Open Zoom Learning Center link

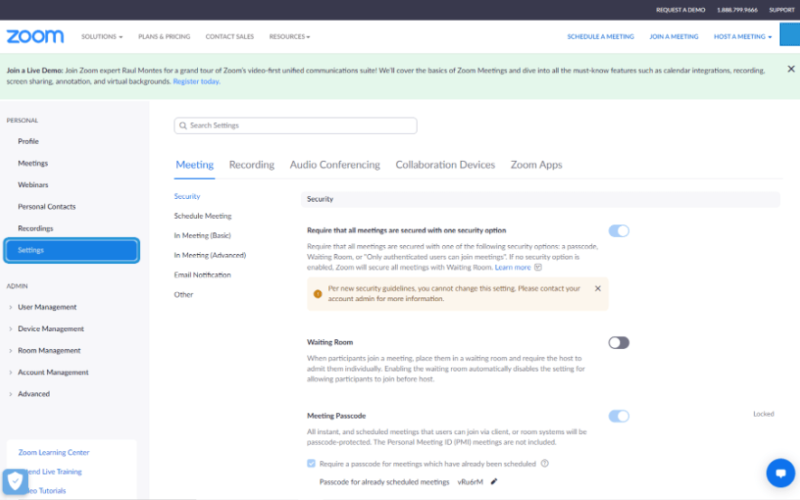click(54, 453)
